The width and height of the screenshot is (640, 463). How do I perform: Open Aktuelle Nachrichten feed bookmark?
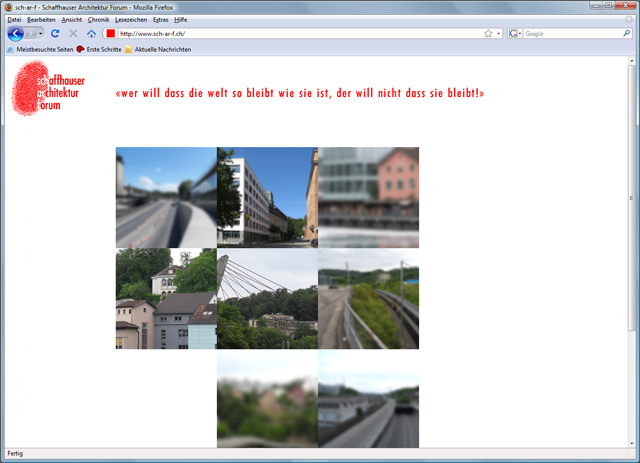pyautogui.click(x=157, y=49)
